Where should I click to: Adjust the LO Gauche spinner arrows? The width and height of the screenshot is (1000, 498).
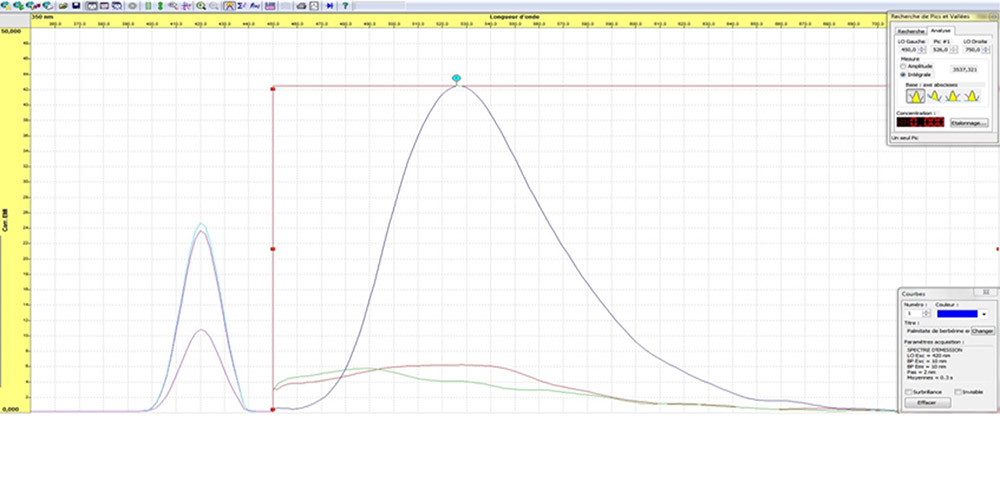(x=922, y=48)
